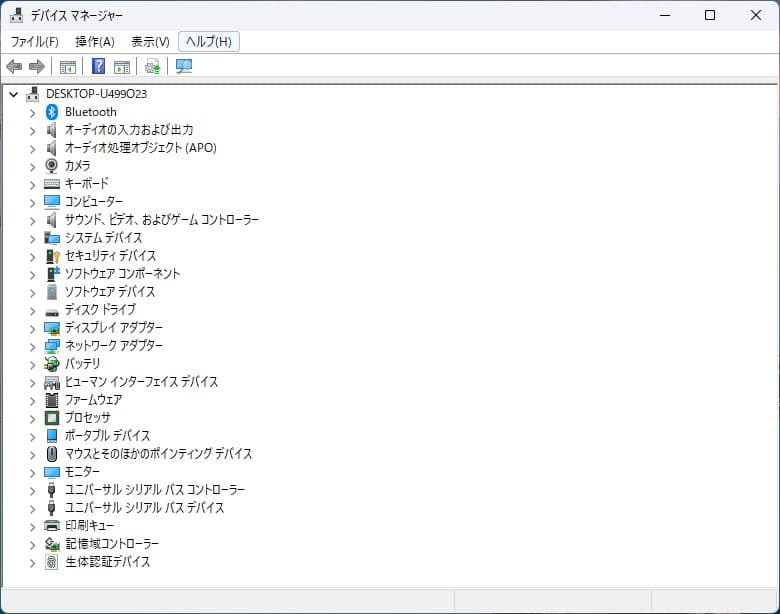Select the ポータブル デバイス label
Viewport: 780px width, 614px height.
(107, 435)
